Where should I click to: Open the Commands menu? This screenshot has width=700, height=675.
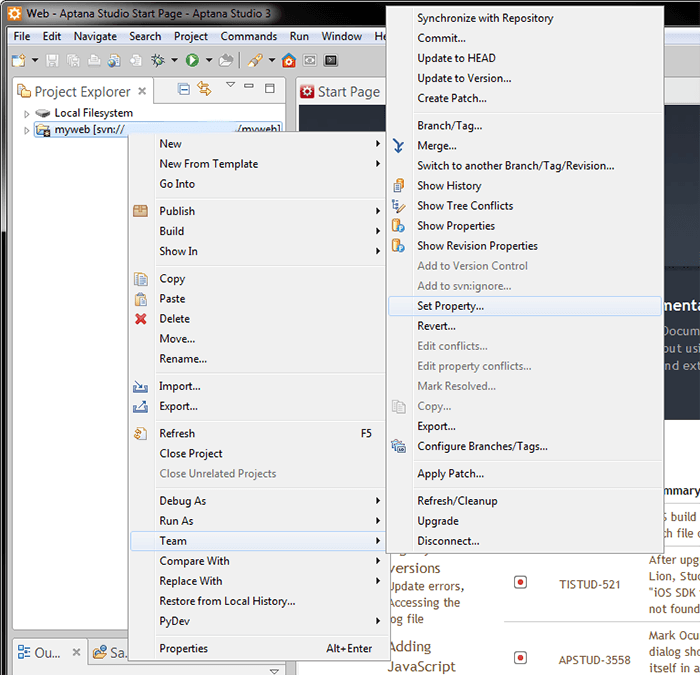tap(249, 36)
